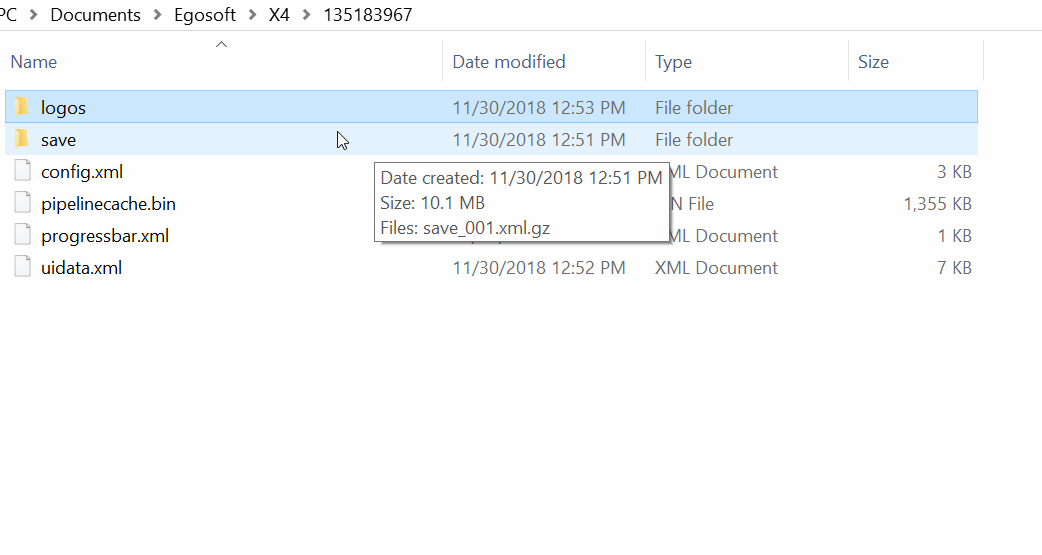This screenshot has height=555, width=1042.
Task: Click the logos folder icon
Action: pyautogui.click(x=22, y=107)
